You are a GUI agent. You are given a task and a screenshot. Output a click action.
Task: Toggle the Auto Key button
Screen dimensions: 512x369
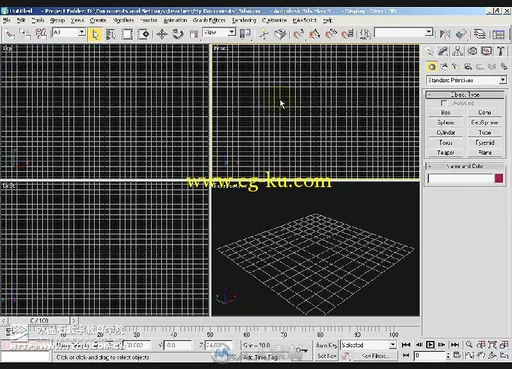[326, 345]
